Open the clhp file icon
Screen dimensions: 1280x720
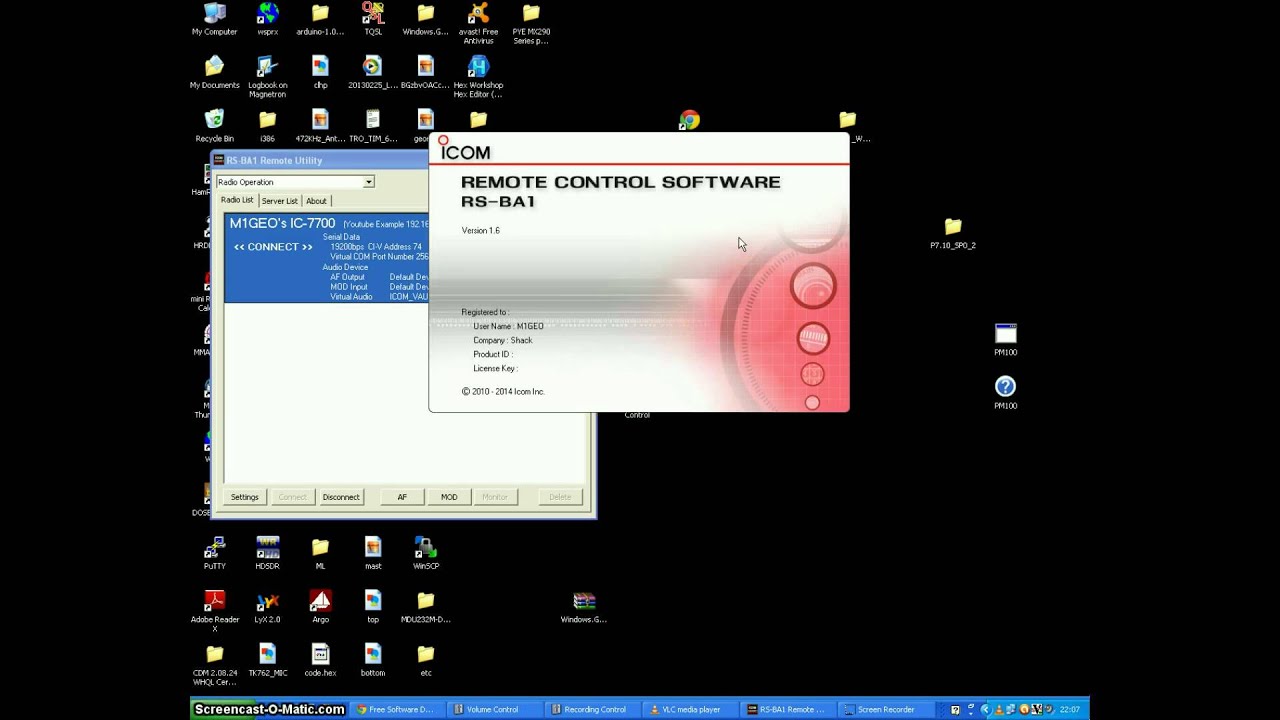click(320, 73)
